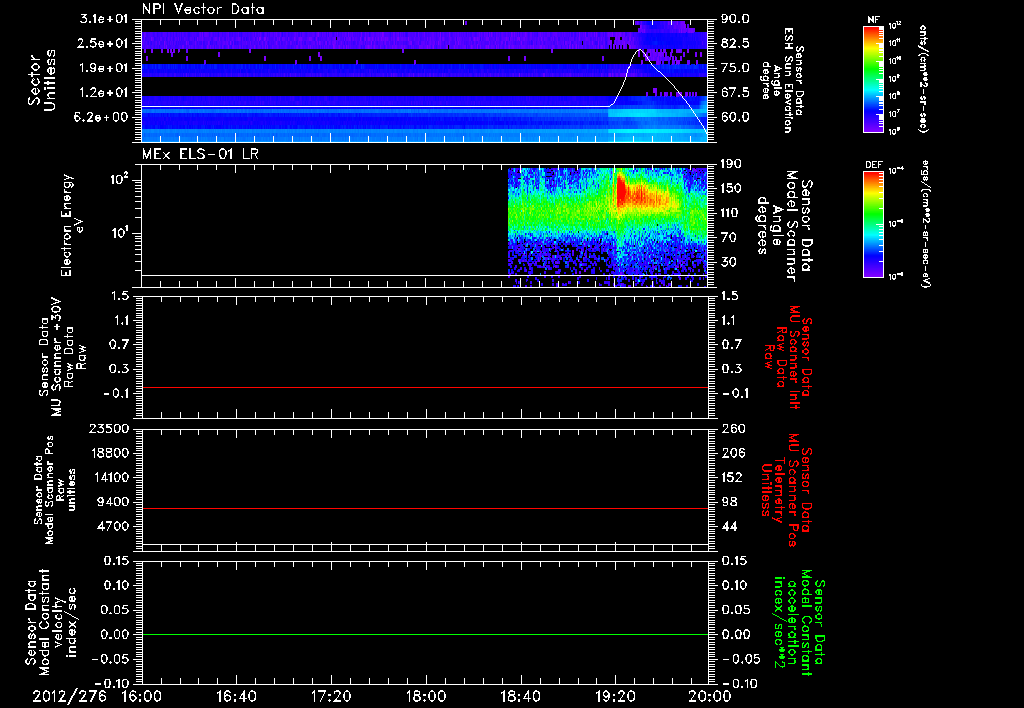The image size is (1024, 708).
Task: Click the '70' scanner angle tick value
Action: [x=729, y=238]
